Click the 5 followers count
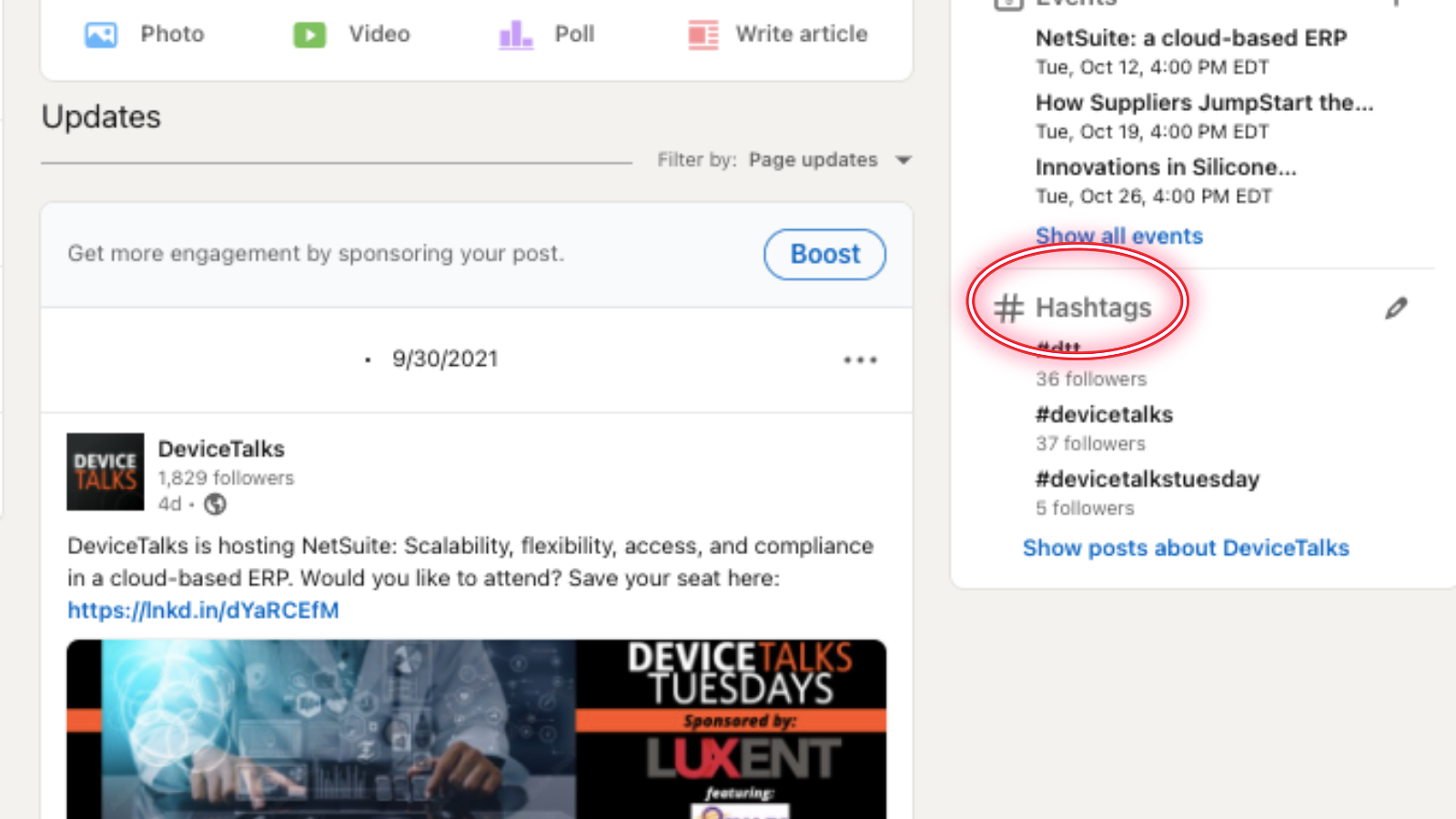The width and height of the screenshot is (1456, 819). (1085, 509)
